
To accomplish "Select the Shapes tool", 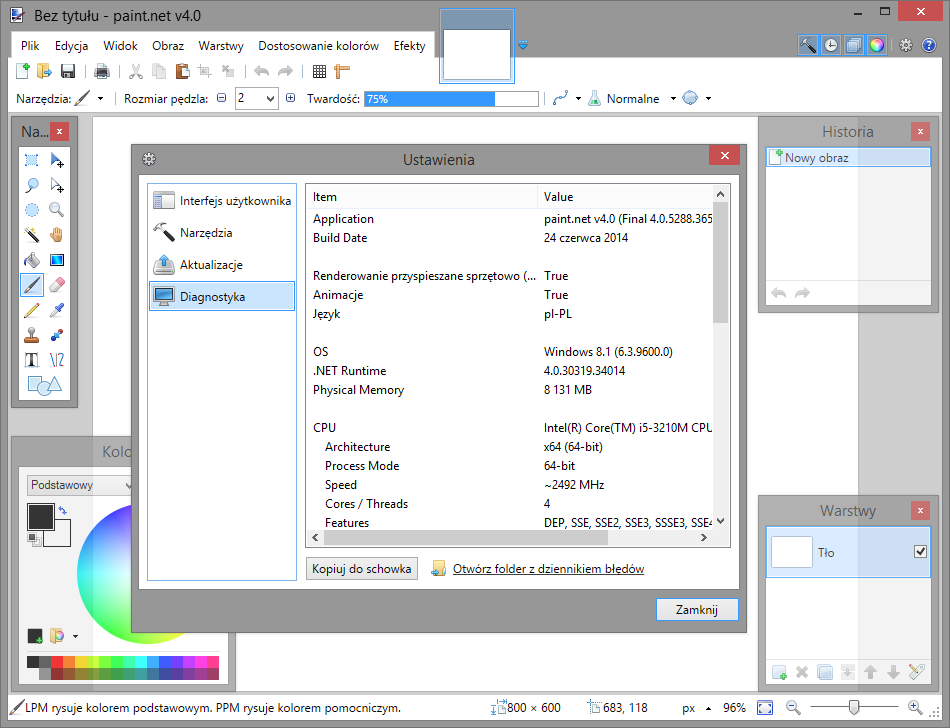I will click(x=44, y=385).
